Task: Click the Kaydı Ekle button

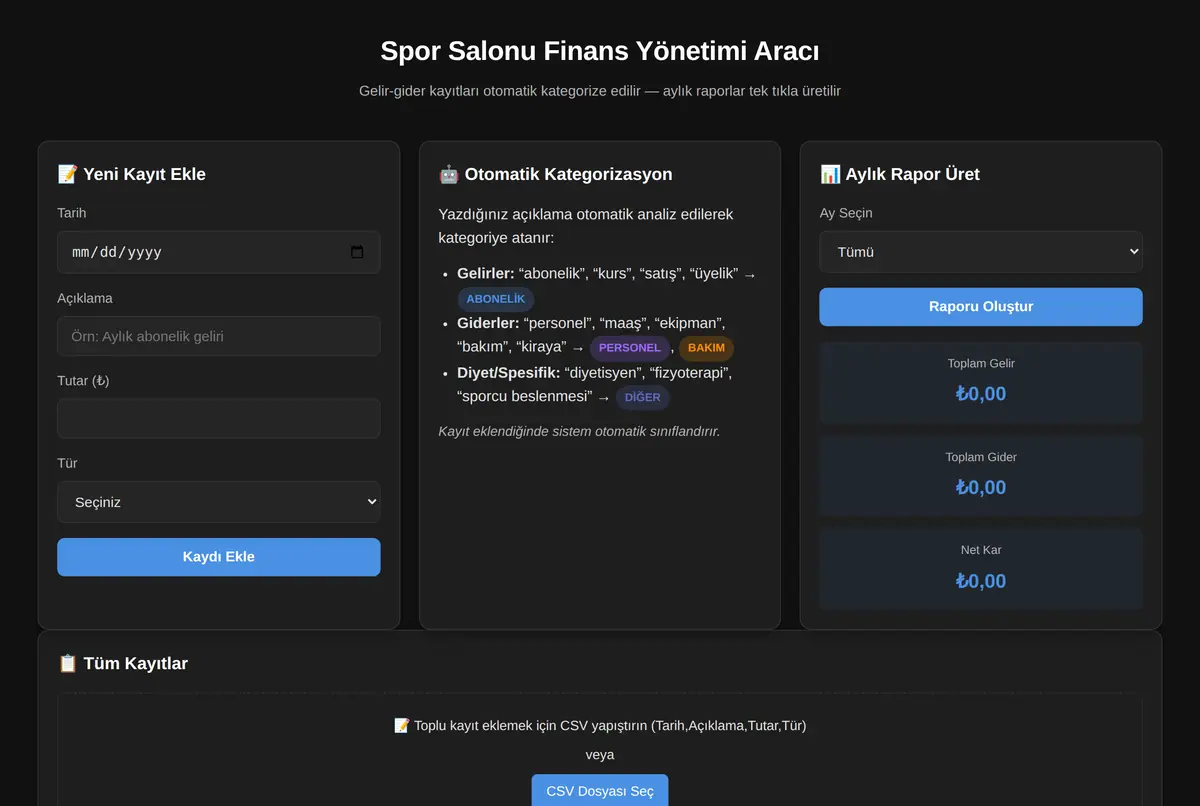Action: pos(219,557)
